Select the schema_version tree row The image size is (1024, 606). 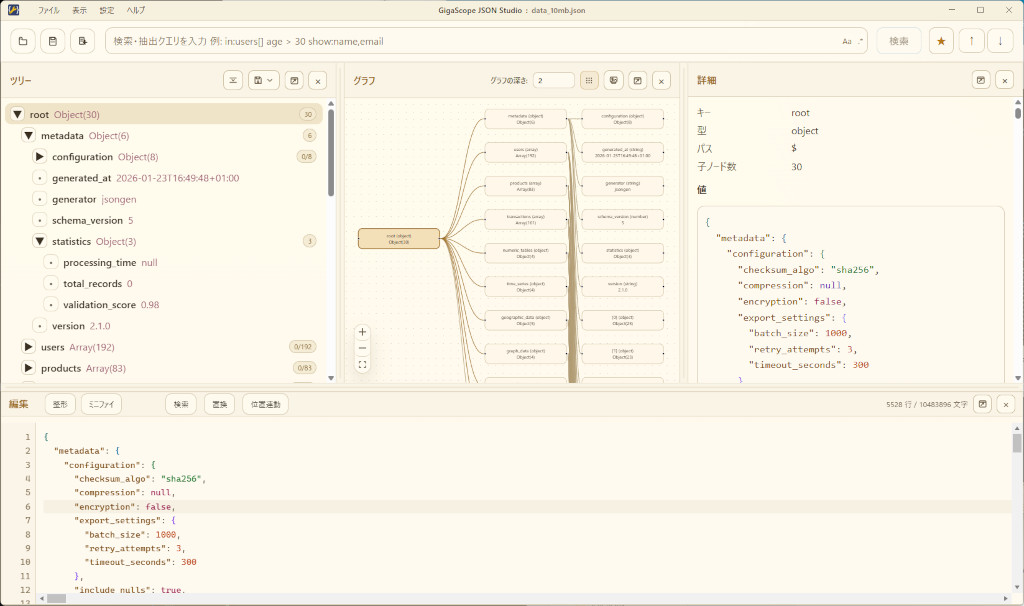click(x=175, y=220)
